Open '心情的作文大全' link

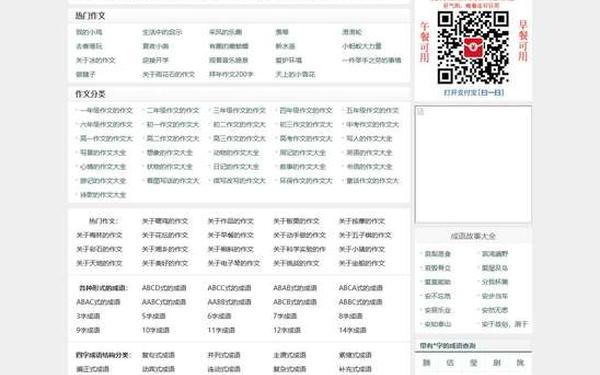pos(103,167)
